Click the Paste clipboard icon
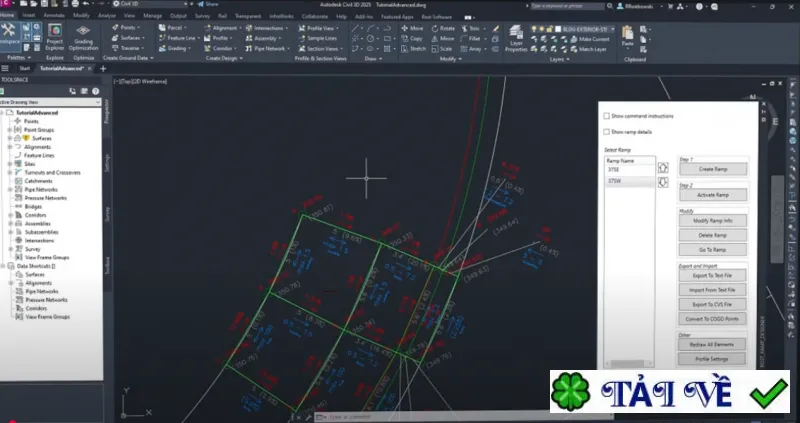This screenshot has width=800, height=423. [x=628, y=37]
